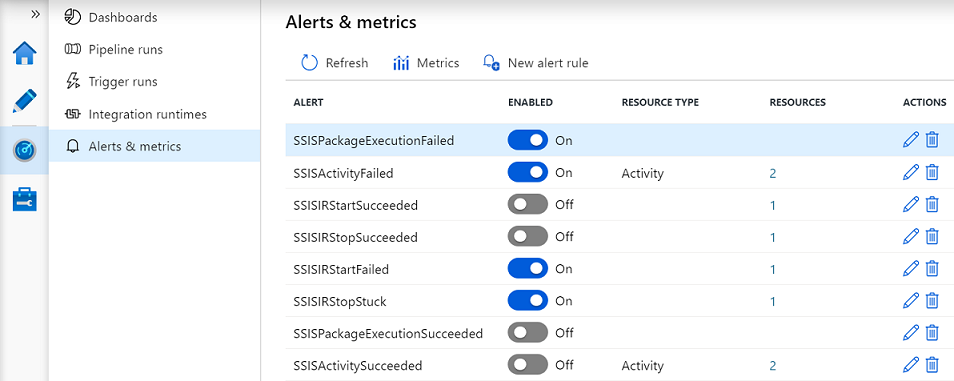
Task: Select the SSISPackageExecutionSucceeded alert name
Action: coord(388,334)
